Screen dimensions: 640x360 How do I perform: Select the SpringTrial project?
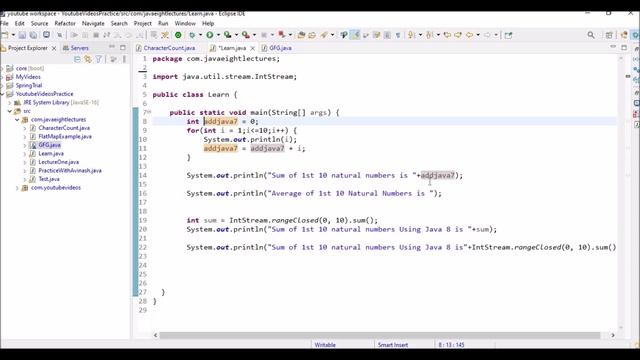click(29, 85)
